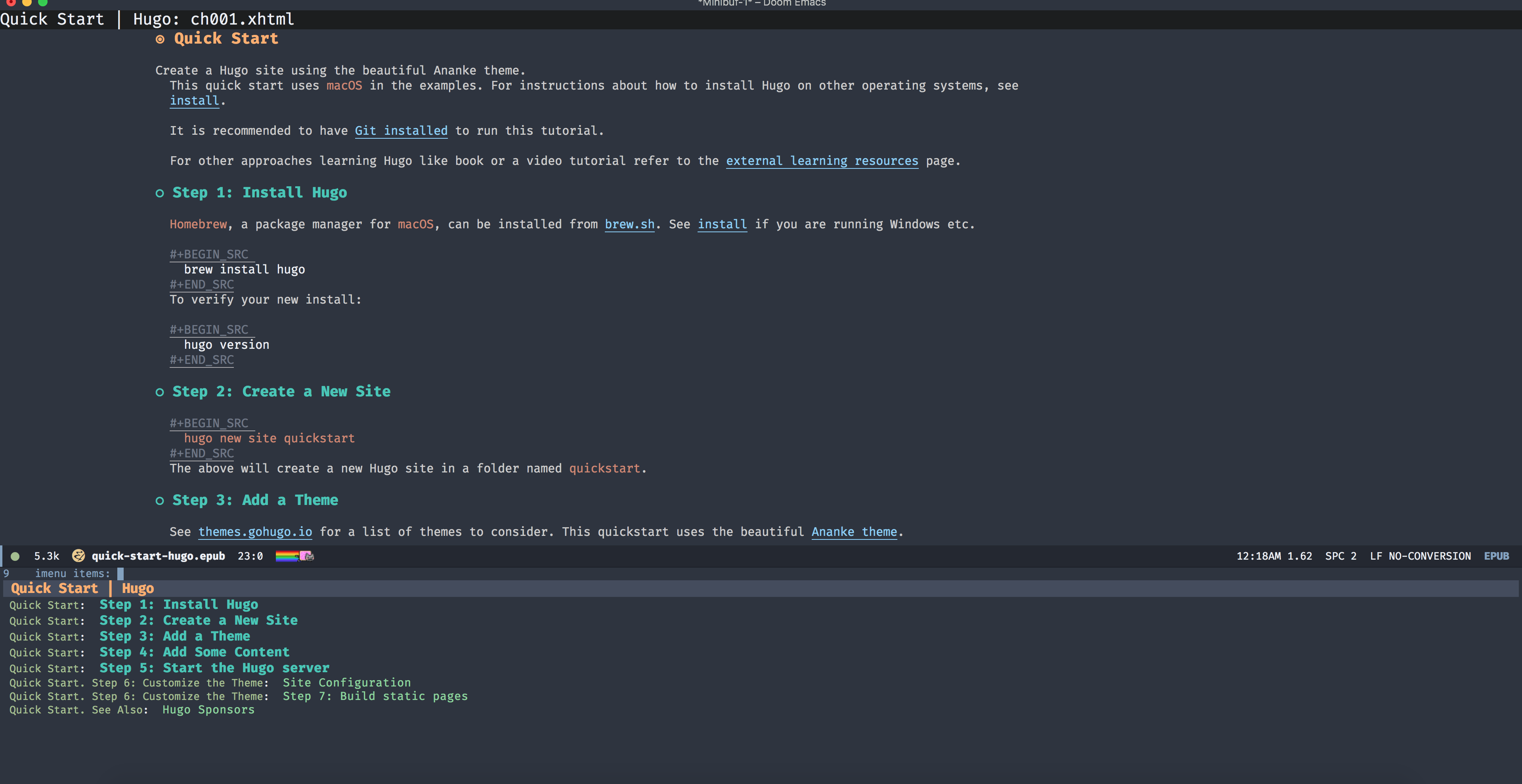
Task: Click the quick-start-hugo.epub buffer name
Action: click(x=158, y=556)
